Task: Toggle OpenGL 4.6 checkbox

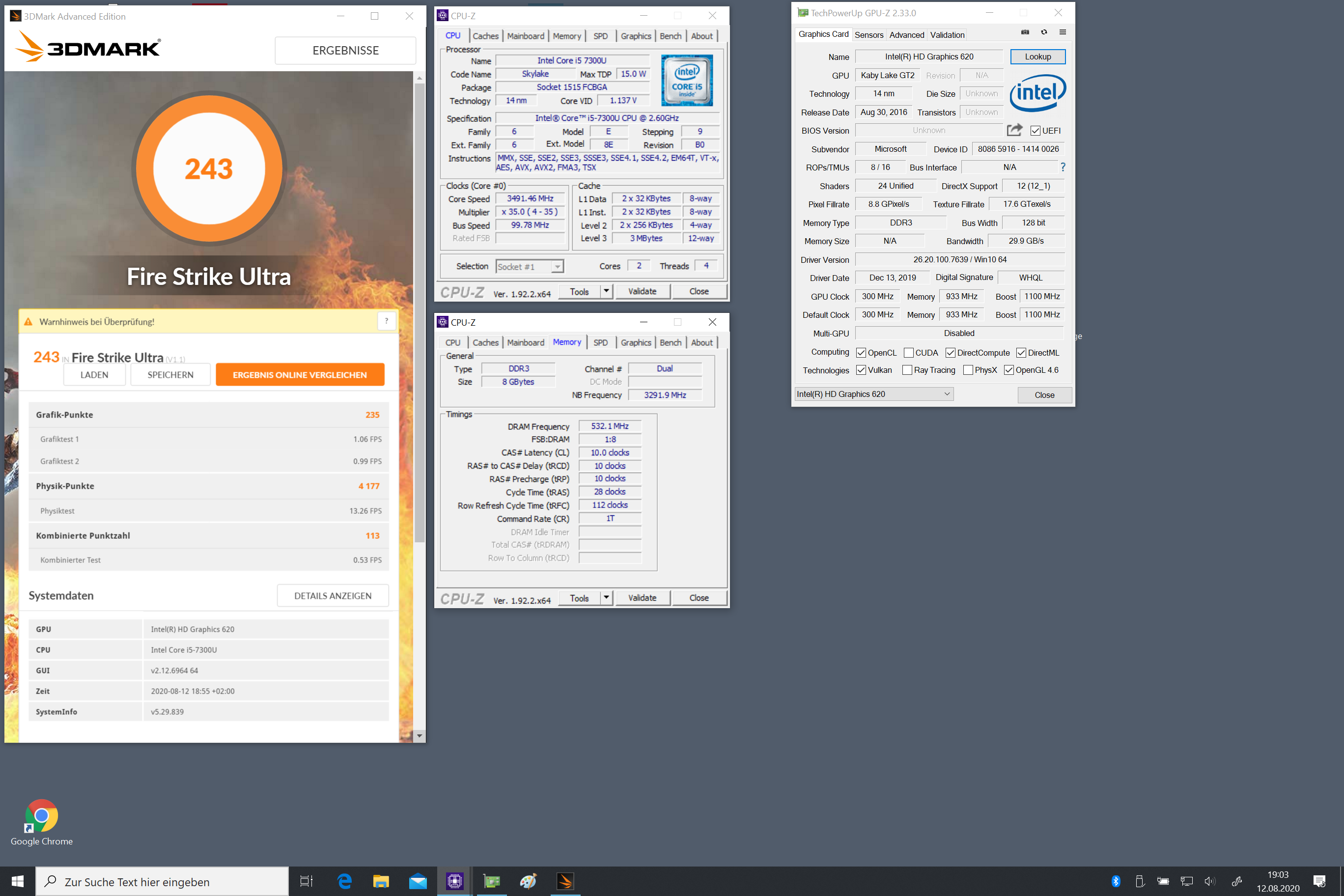Action: (1008, 370)
